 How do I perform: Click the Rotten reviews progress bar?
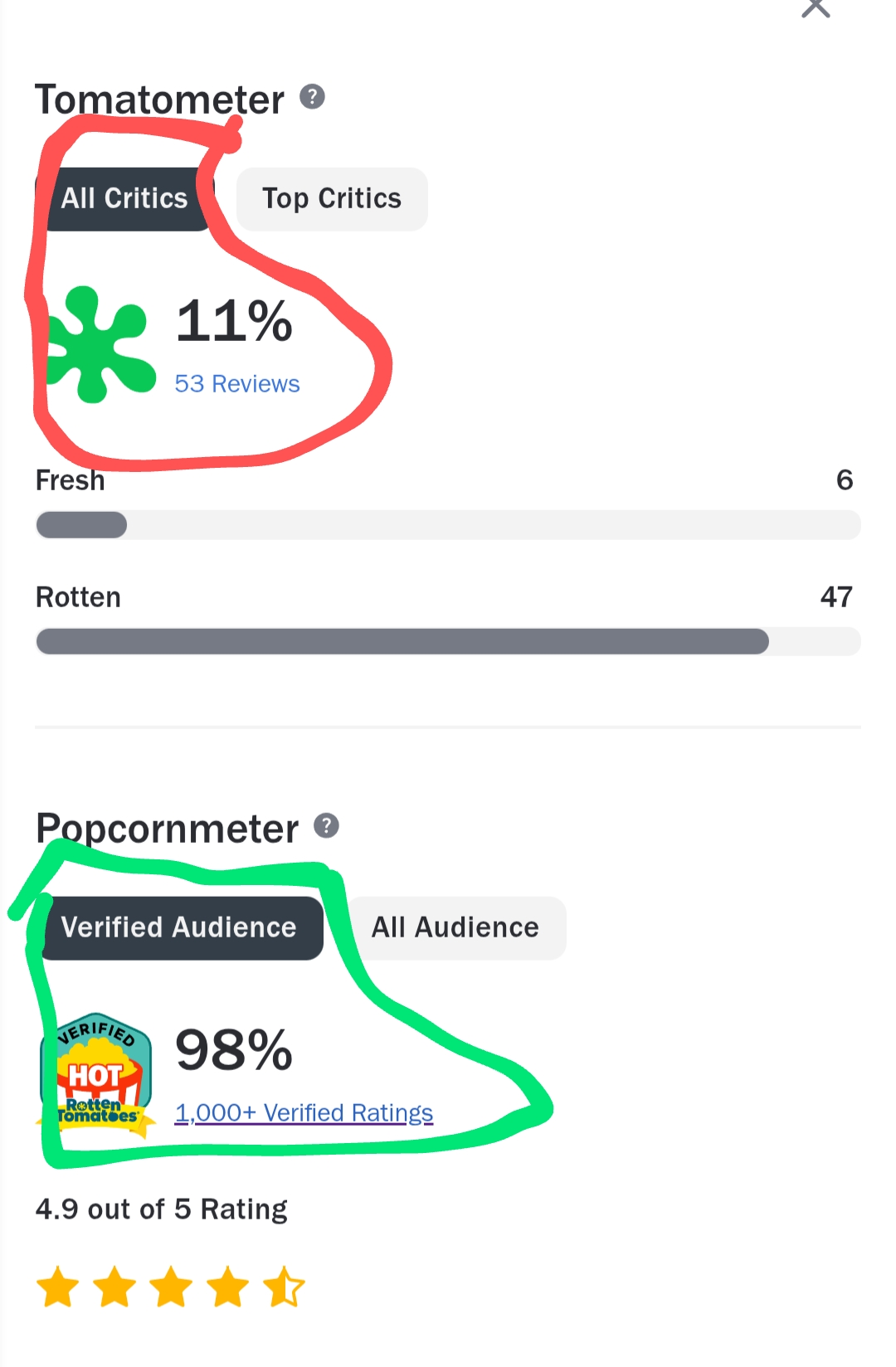pyautogui.click(x=448, y=641)
